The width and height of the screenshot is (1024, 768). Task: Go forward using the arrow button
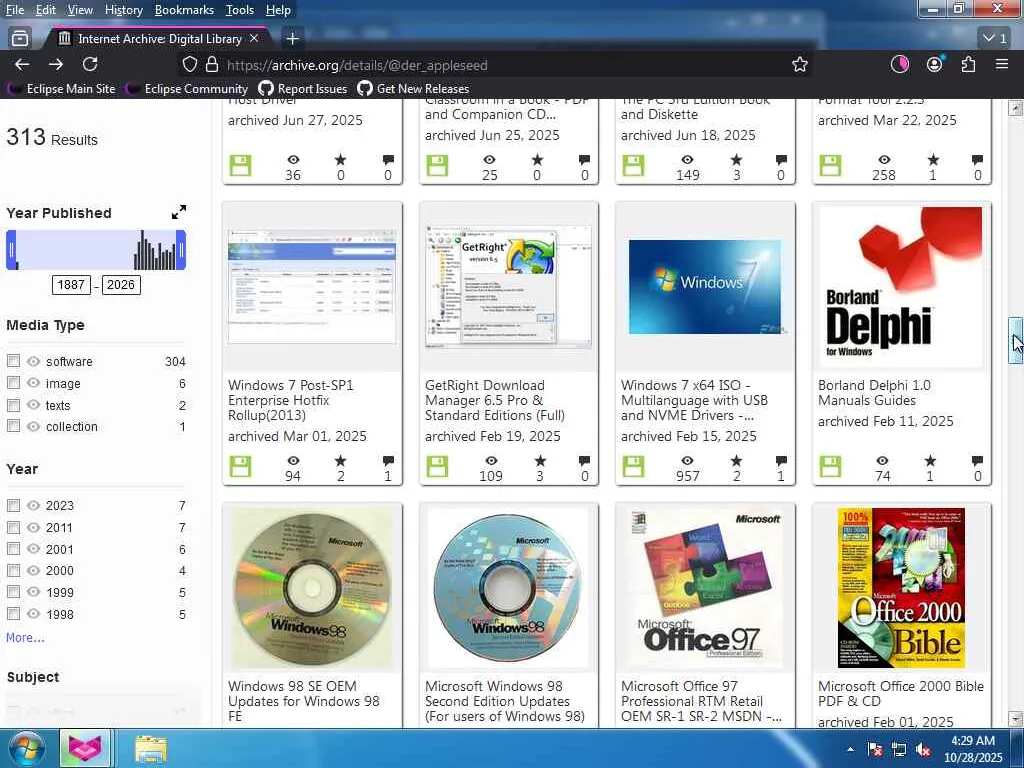coord(56,64)
